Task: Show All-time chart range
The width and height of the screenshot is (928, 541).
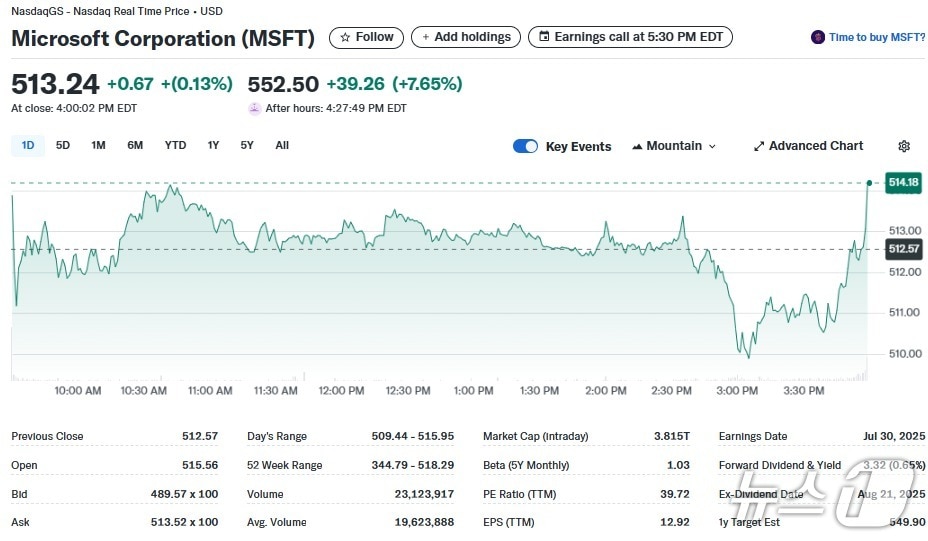Action: 282,145
